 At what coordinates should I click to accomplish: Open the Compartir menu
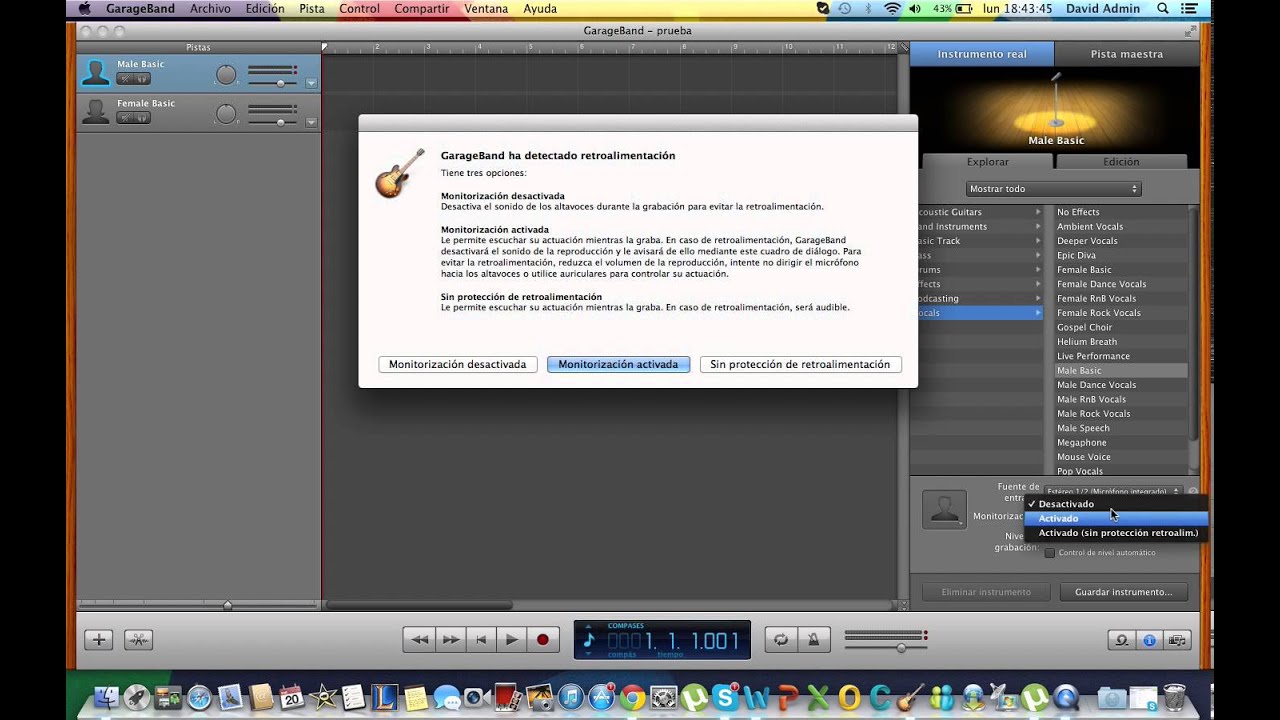pyautogui.click(x=421, y=8)
